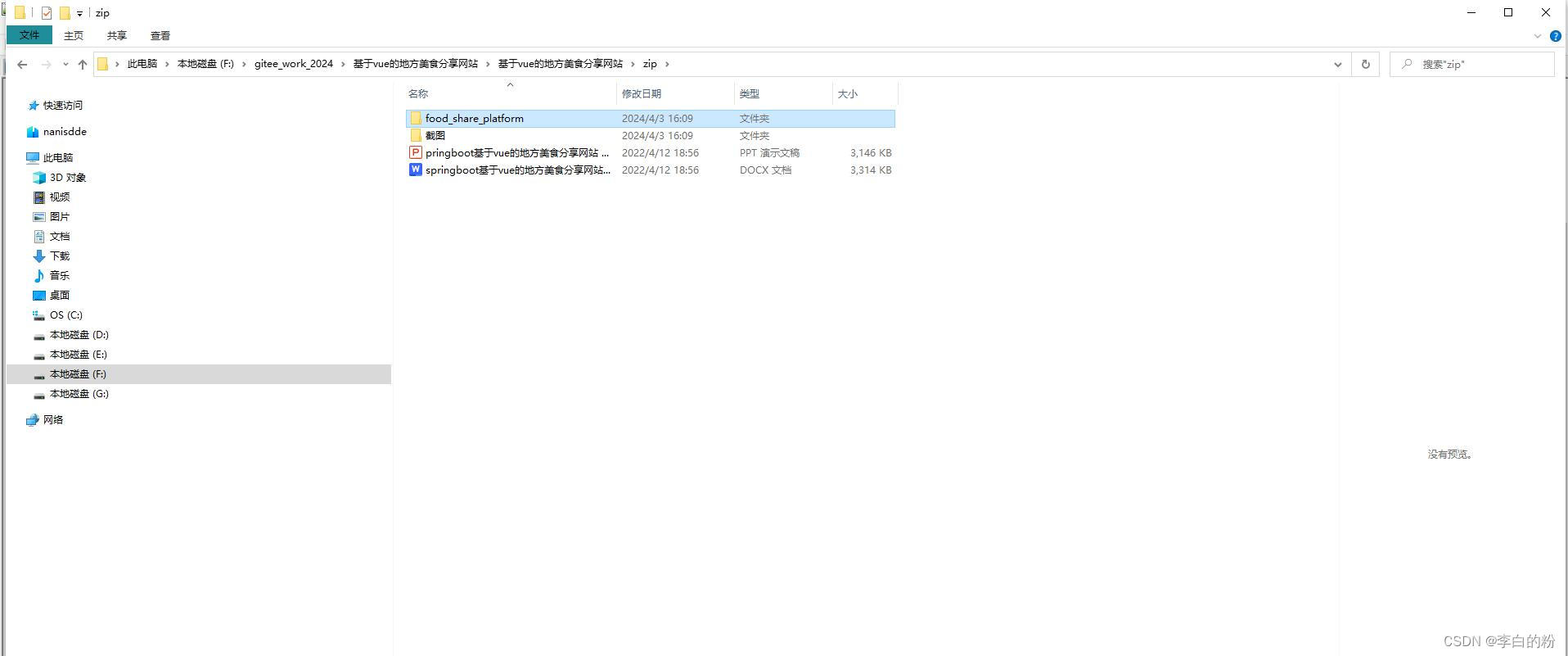Viewport: 1568px width, 656px height.
Task: Click the 3,146 KB size cell
Action: [x=871, y=153]
